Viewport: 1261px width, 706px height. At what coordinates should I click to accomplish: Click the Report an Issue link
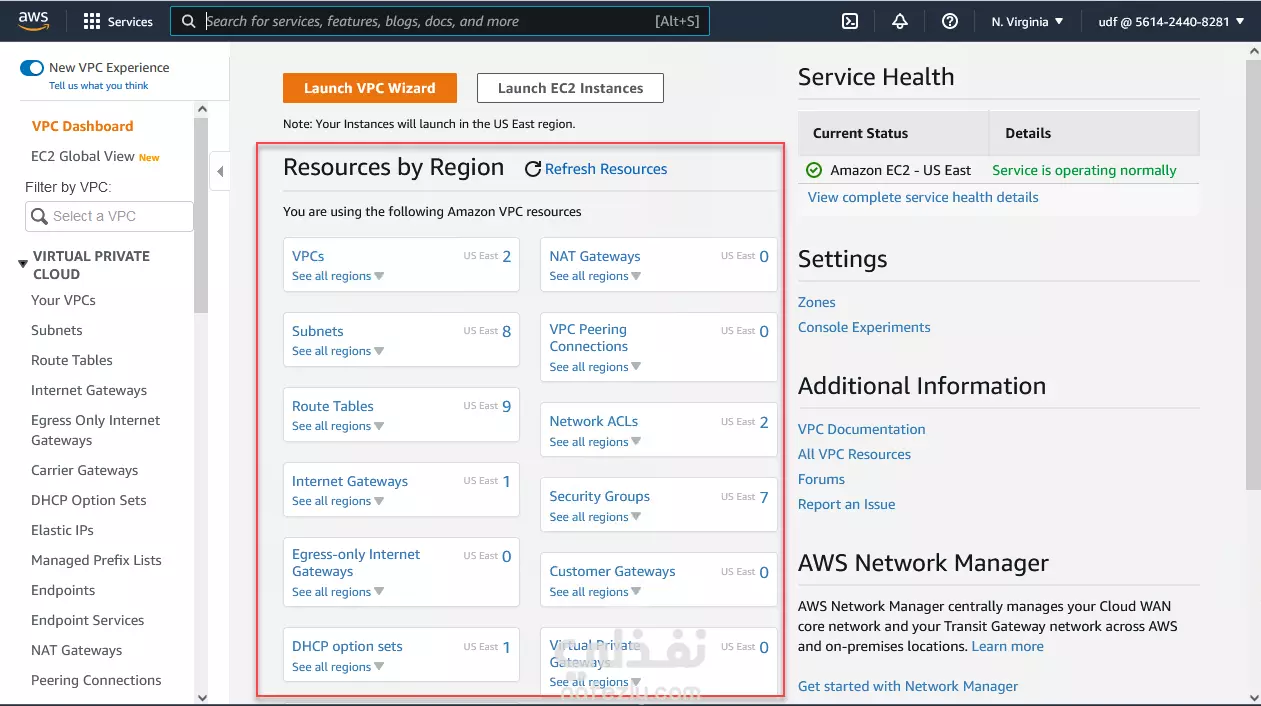(x=847, y=504)
